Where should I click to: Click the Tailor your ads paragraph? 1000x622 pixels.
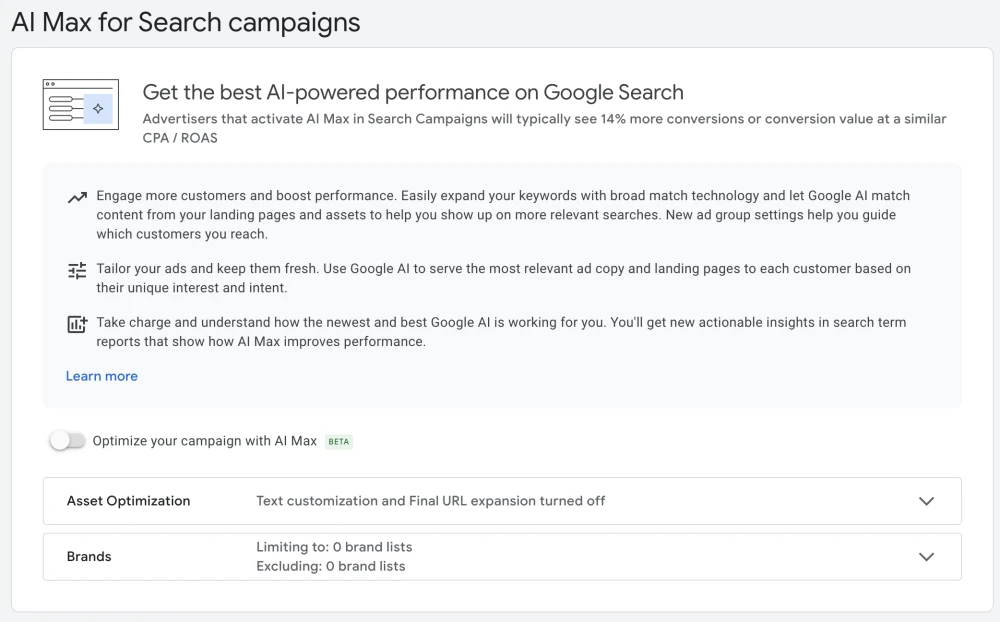click(503, 278)
